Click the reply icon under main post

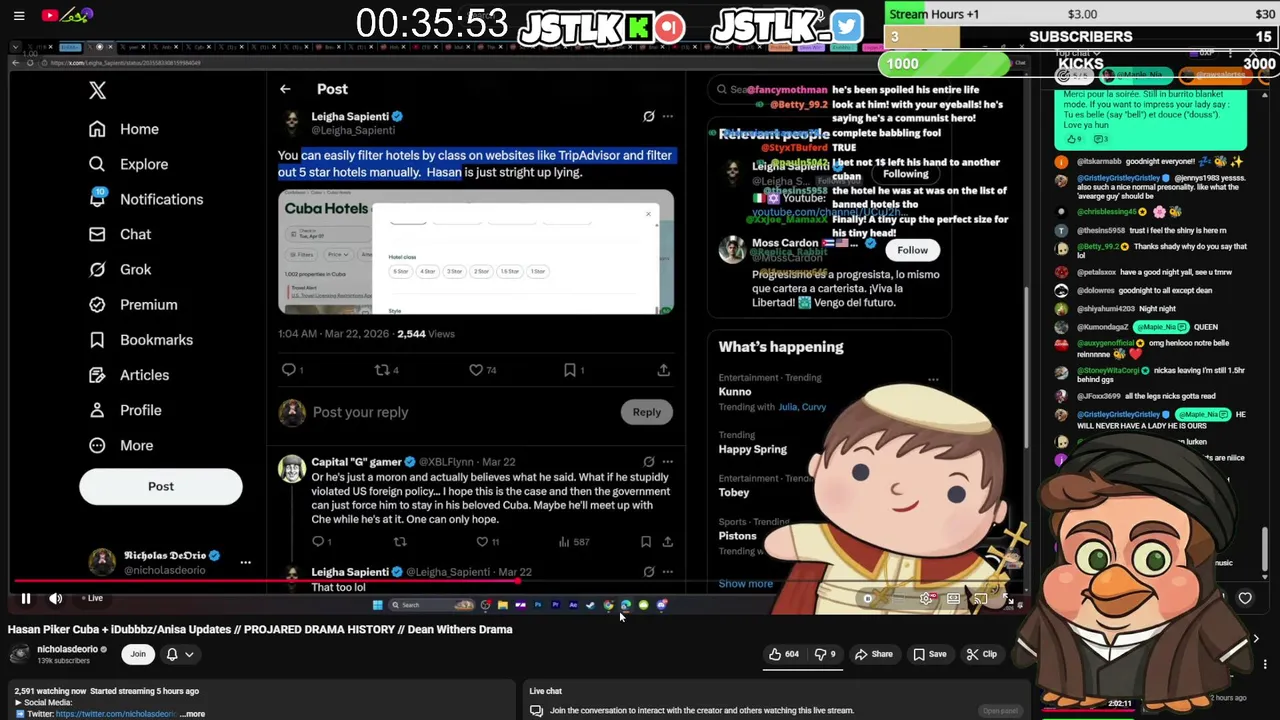click(291, 370)
